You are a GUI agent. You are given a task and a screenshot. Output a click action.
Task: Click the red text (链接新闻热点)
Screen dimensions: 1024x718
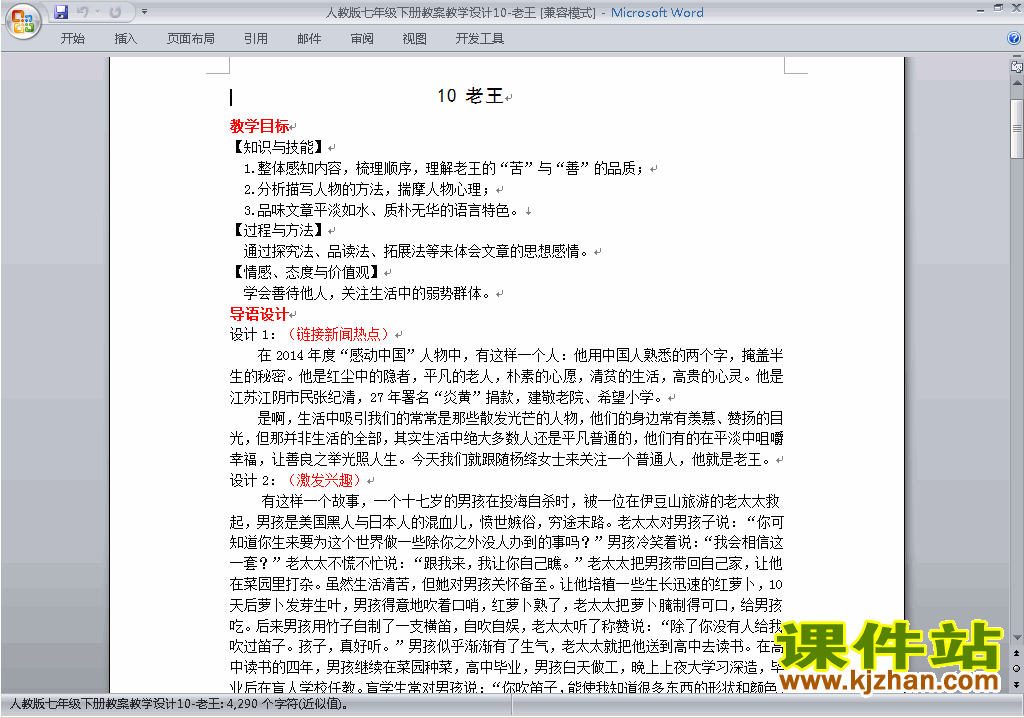click(x=338, y=335)
